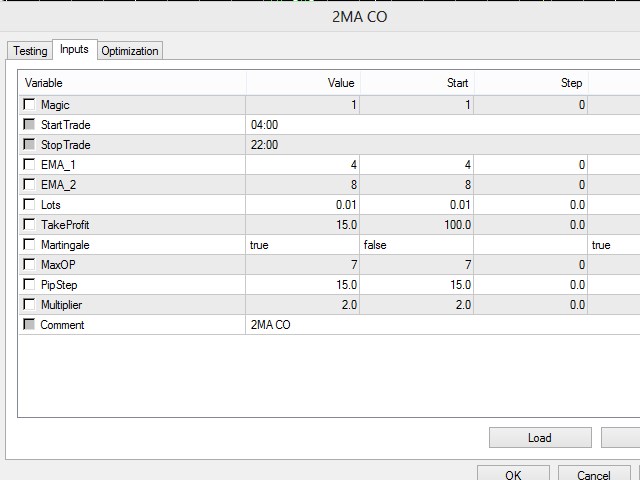The image size is (640, 480).
Task: Edit the EMA_1 value cell 4
Action: (x=302, y=165)
